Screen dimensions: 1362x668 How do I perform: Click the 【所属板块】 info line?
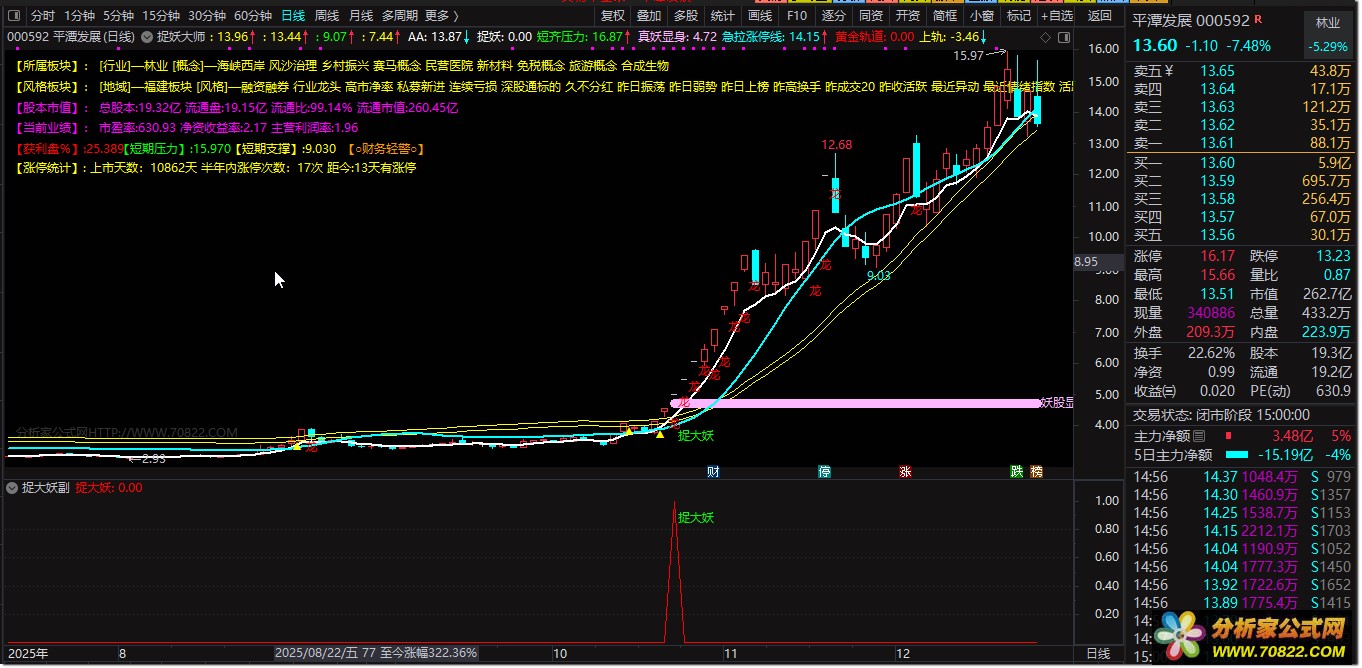(x=343, y=65)
